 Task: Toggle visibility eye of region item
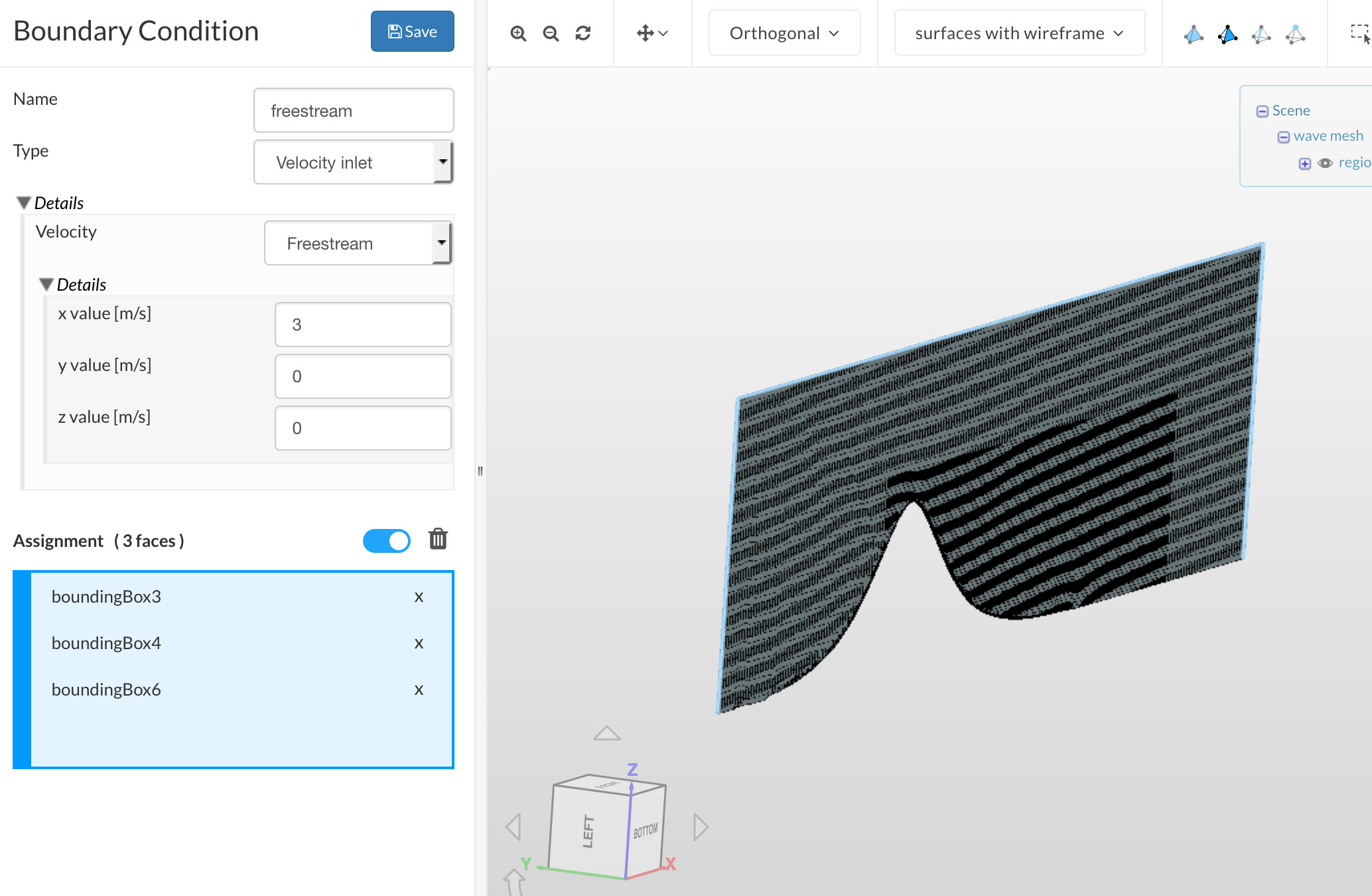coord(1326,163)
